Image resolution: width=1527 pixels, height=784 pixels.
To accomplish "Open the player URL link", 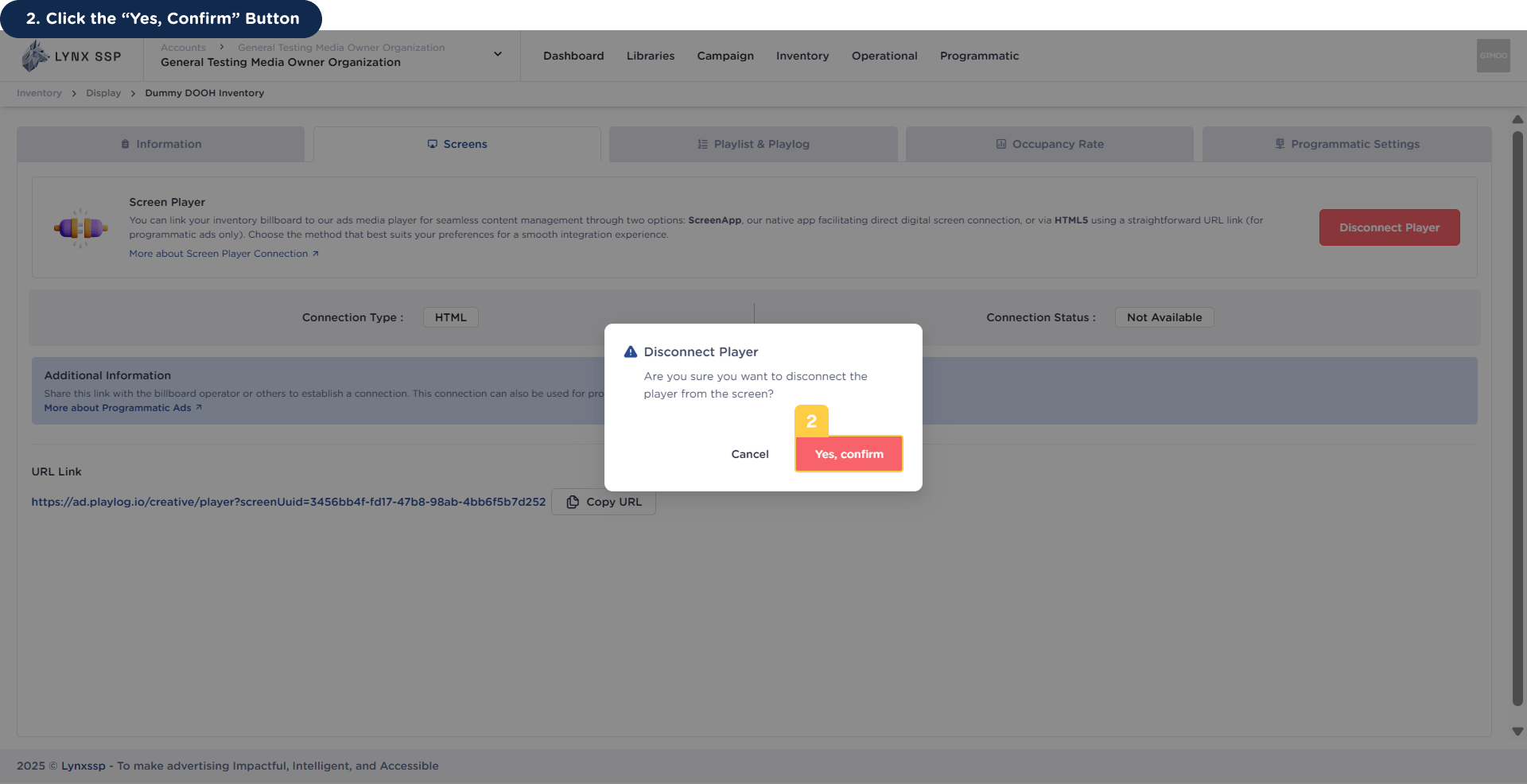I will pos(289,502).
